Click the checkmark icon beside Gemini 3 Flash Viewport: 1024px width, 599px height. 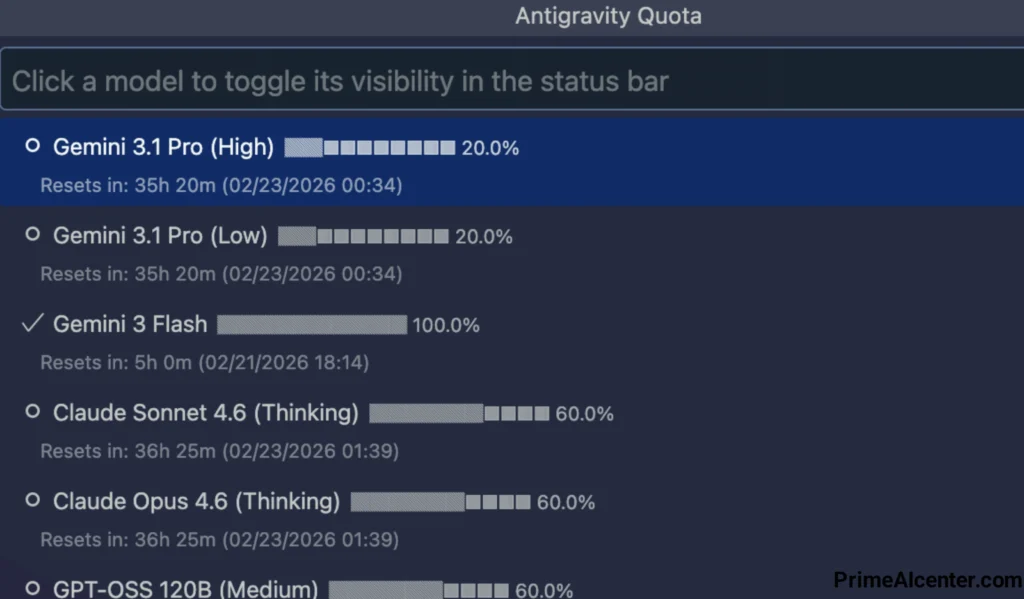coord(32,323)
